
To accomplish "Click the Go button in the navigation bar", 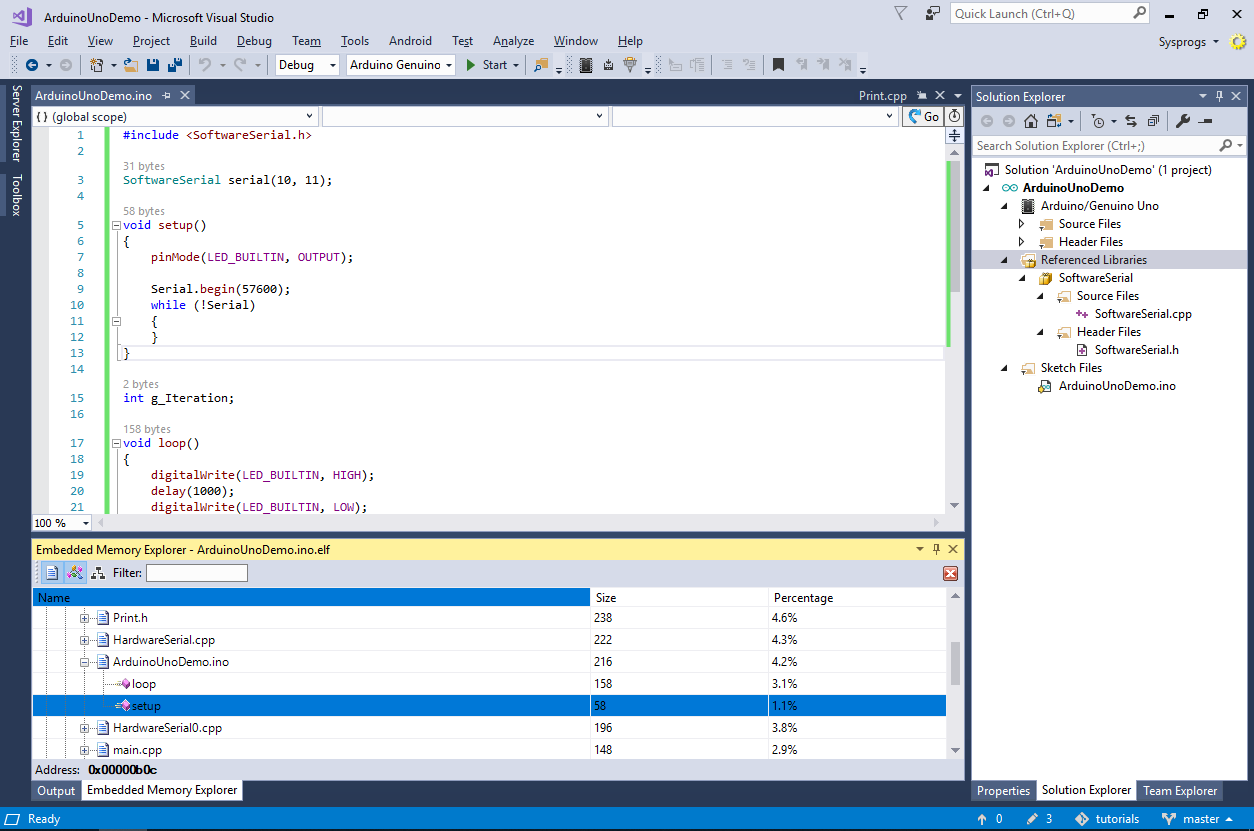I will [924, 116].
